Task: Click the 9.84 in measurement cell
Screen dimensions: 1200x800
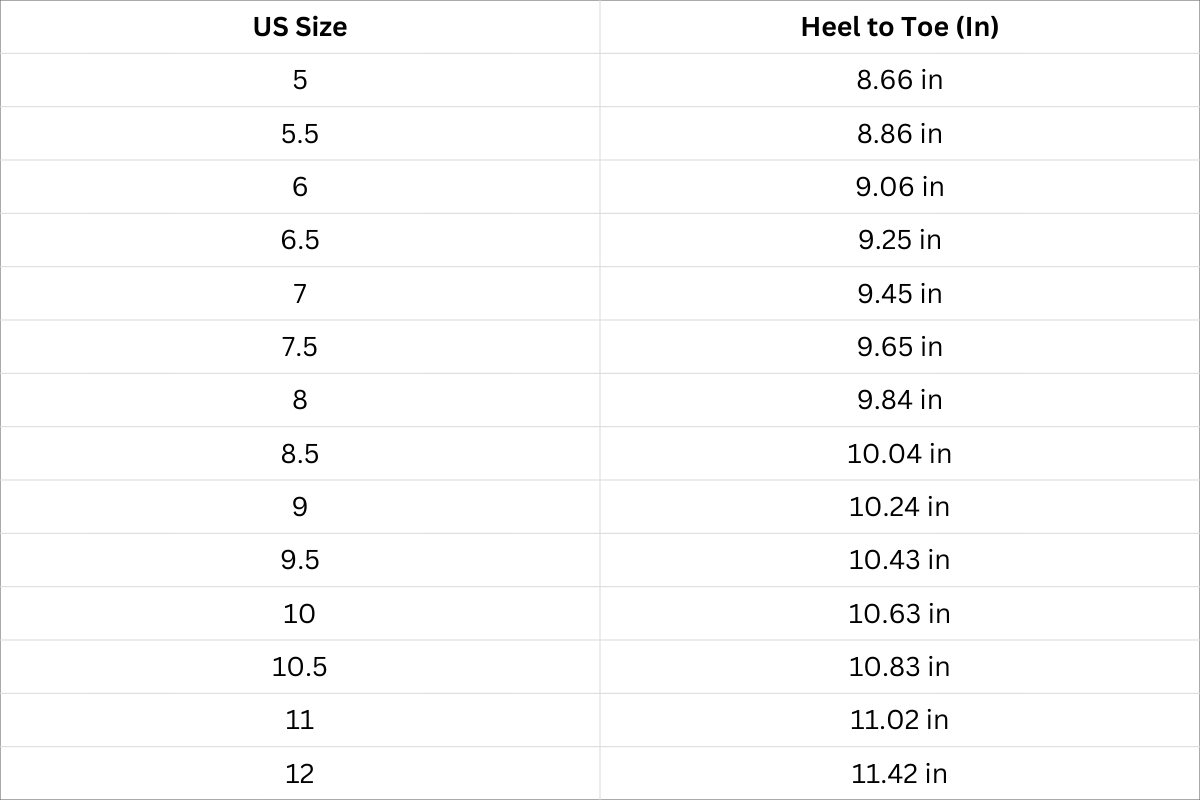Action: tap(899, 400)
